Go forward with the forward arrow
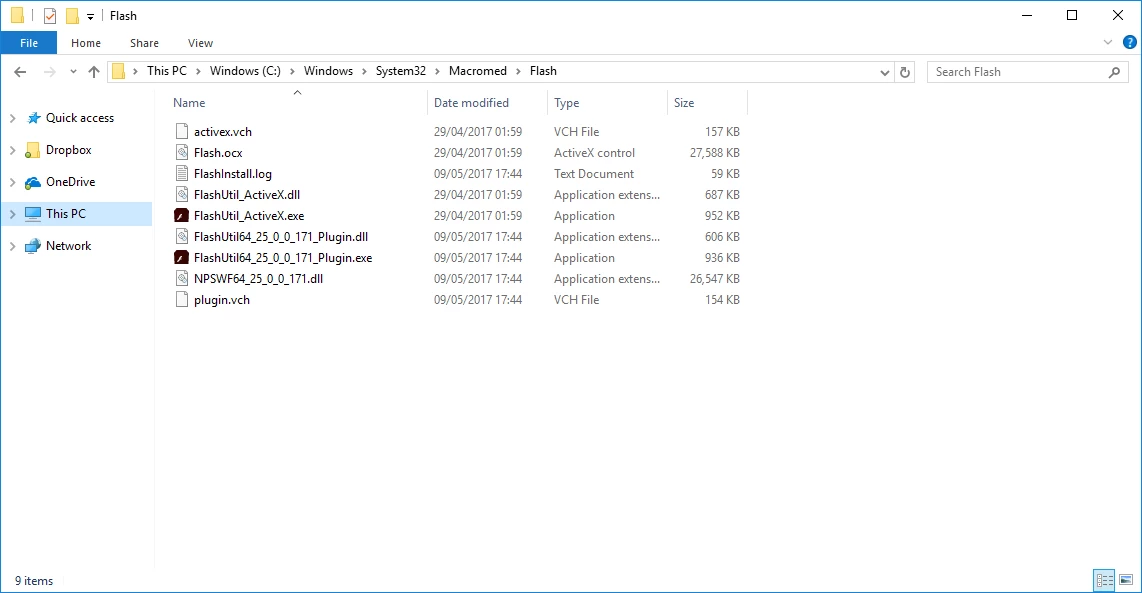 pos(50,71)
